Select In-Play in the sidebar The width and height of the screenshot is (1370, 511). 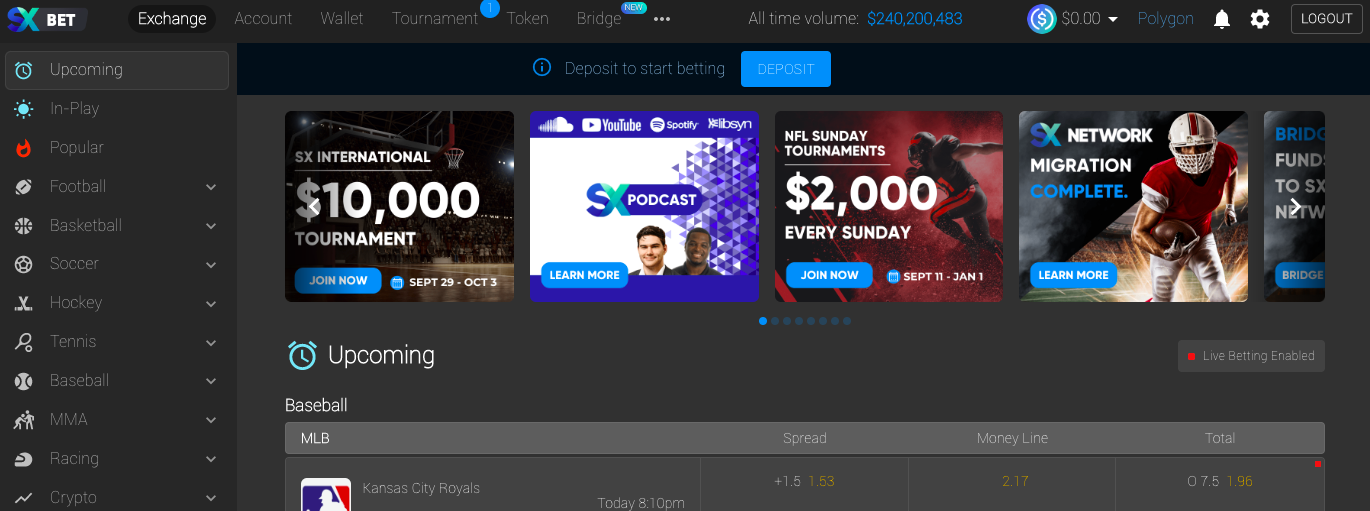coord(117,109)
